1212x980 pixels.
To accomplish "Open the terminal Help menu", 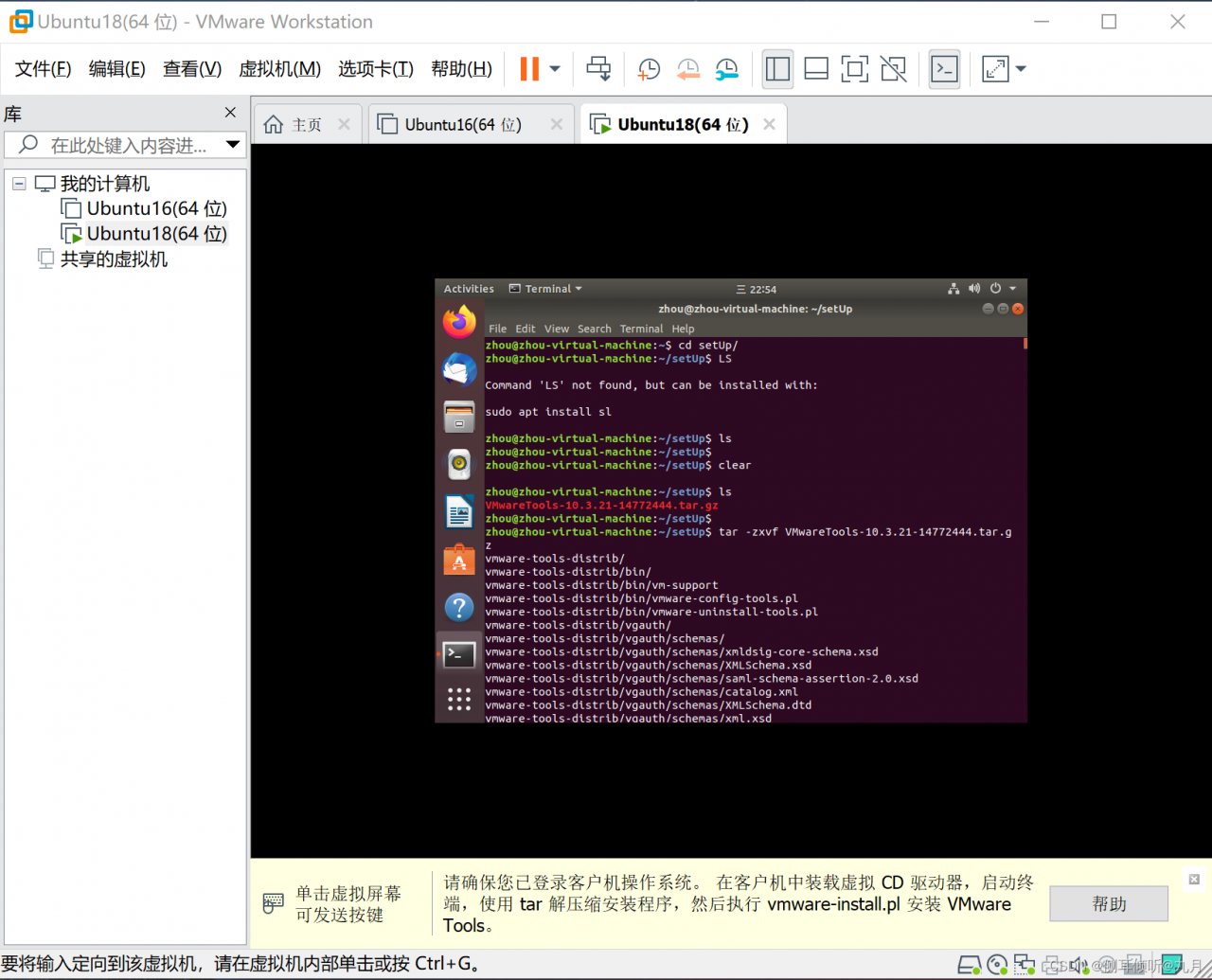I will tap(683, 329).
